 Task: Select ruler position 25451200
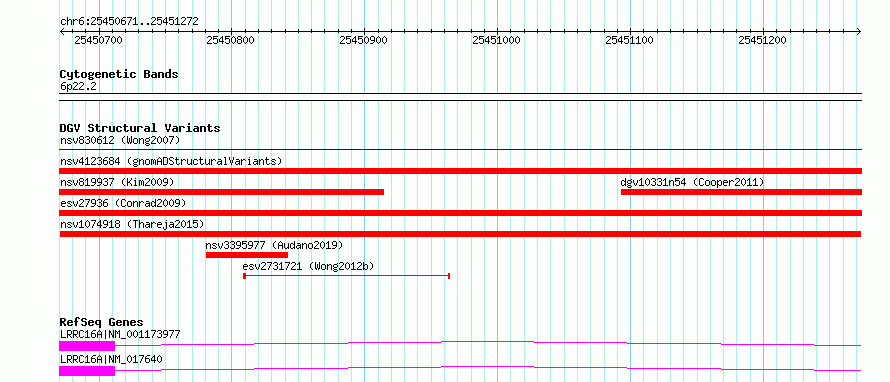[x=762, y=40]
